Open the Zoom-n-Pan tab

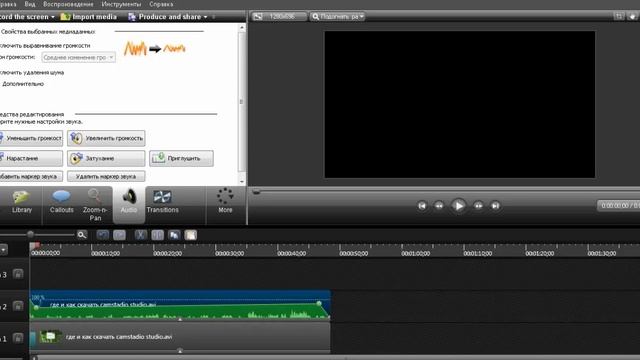tap(95, 204)
